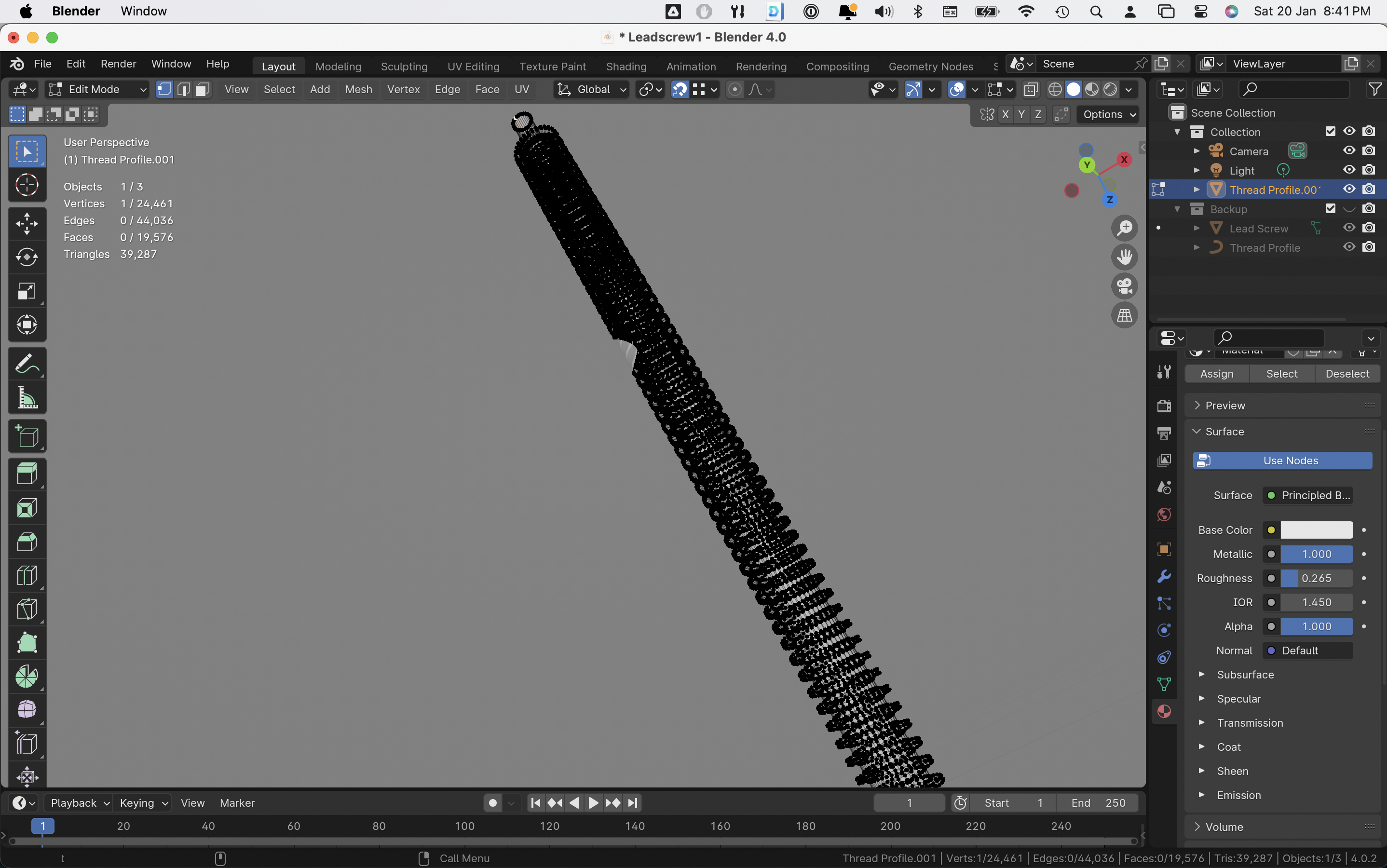Viewport: 1387px width, 868px height.
Task: Open the Mesh menu
Action: 358,89
